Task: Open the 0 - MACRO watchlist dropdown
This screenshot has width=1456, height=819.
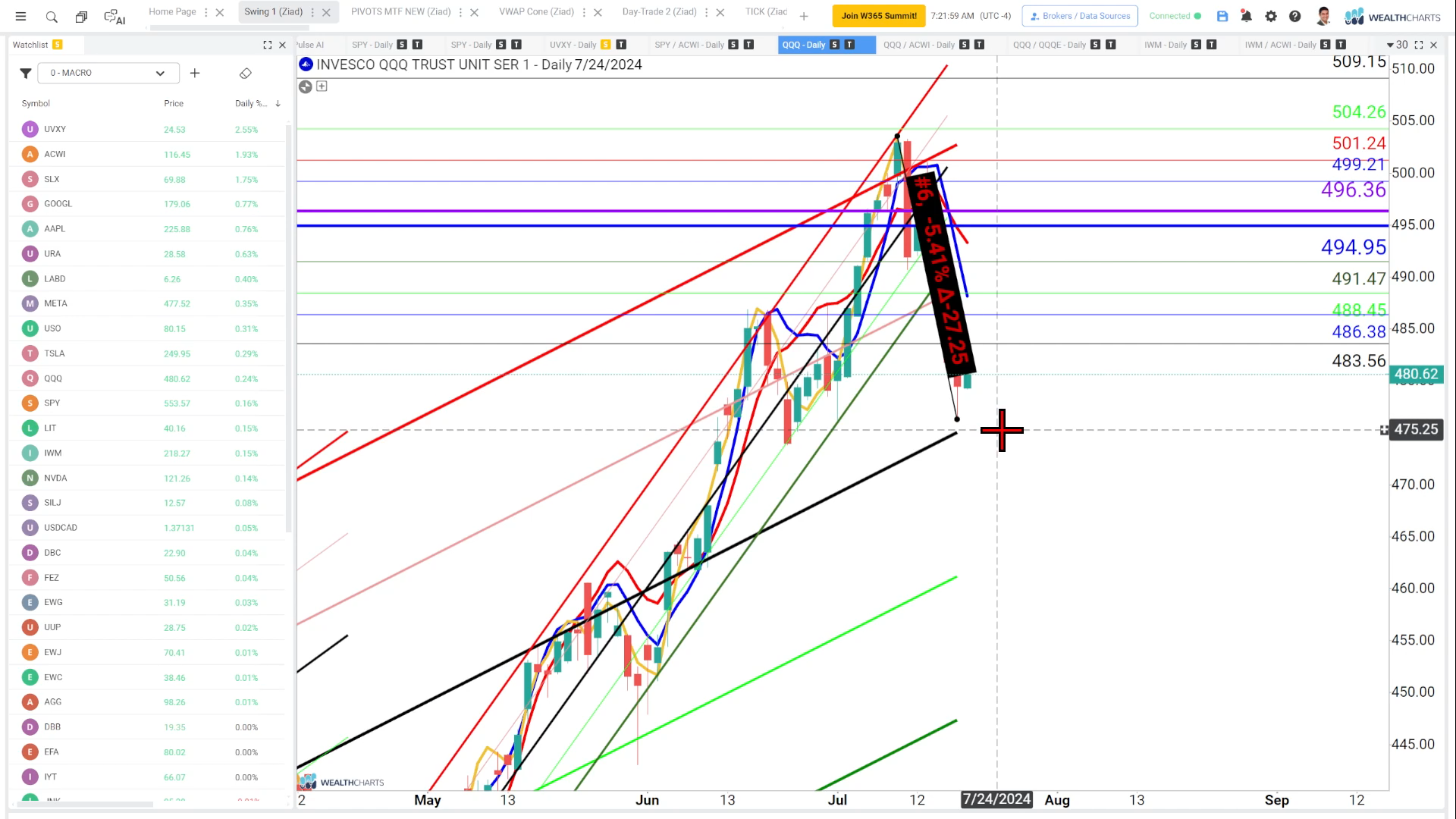Action: [x=108, y=73]
